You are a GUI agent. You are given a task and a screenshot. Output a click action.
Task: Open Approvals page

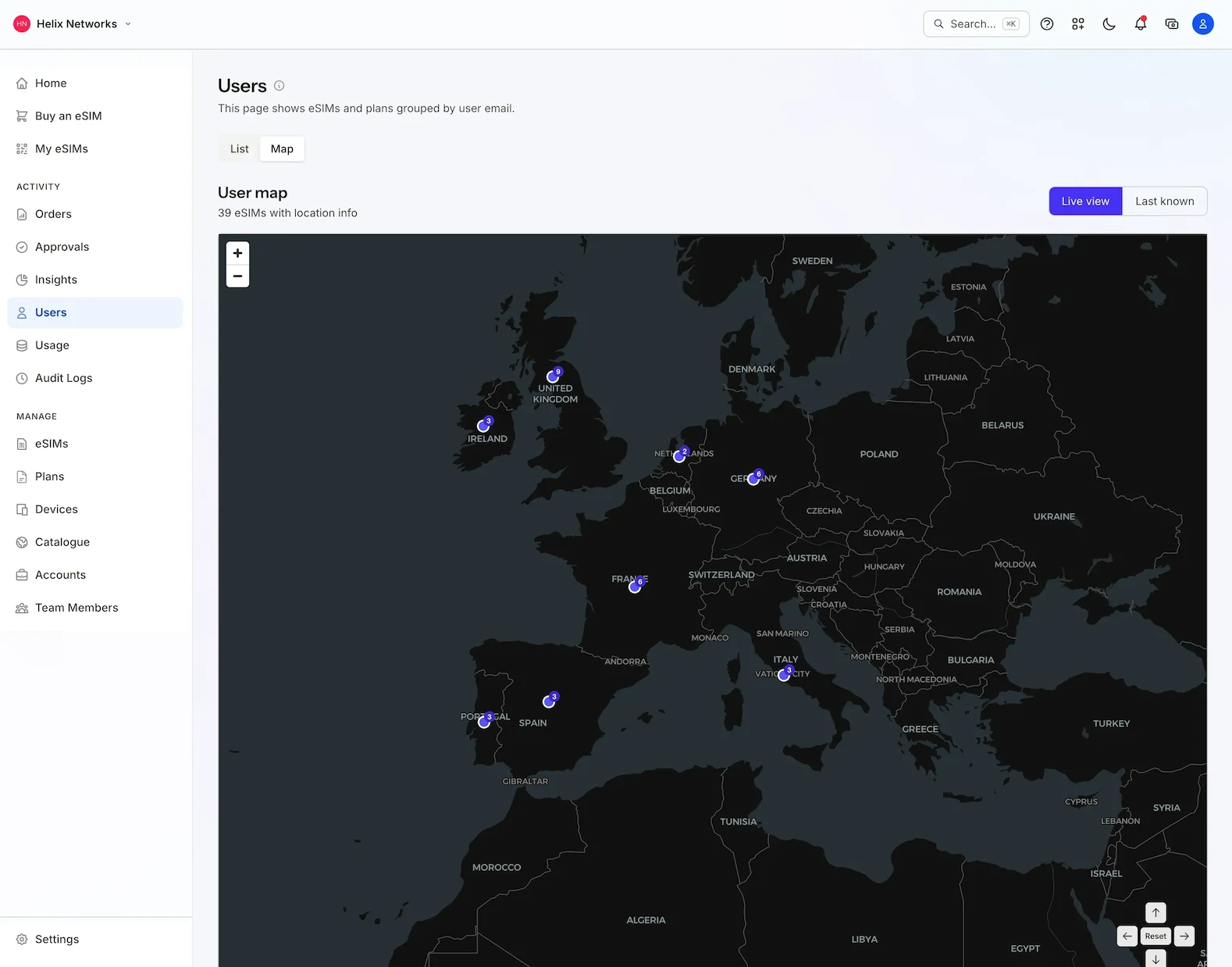94,247
